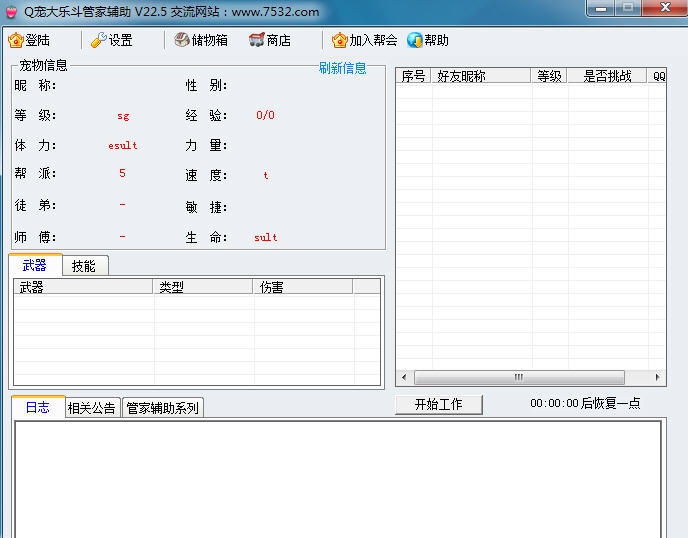Click the 00:00:00 后恢复一点 timer text

coord(585,403)
